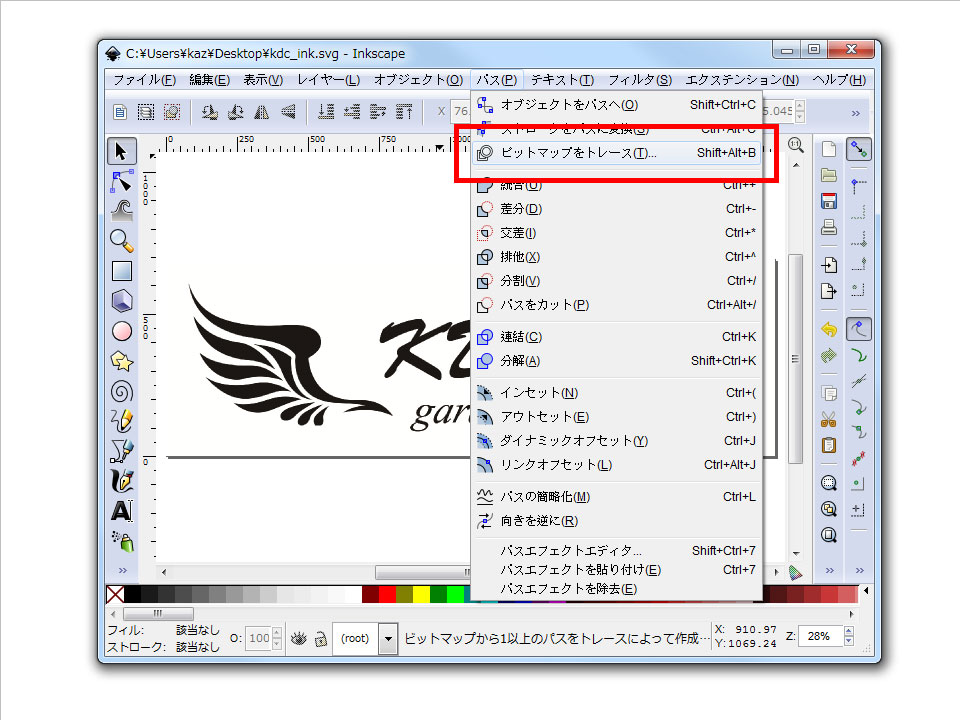960x720 pixels.
Task: Click Save document floppy icon
Action: [x=828, y=201]
